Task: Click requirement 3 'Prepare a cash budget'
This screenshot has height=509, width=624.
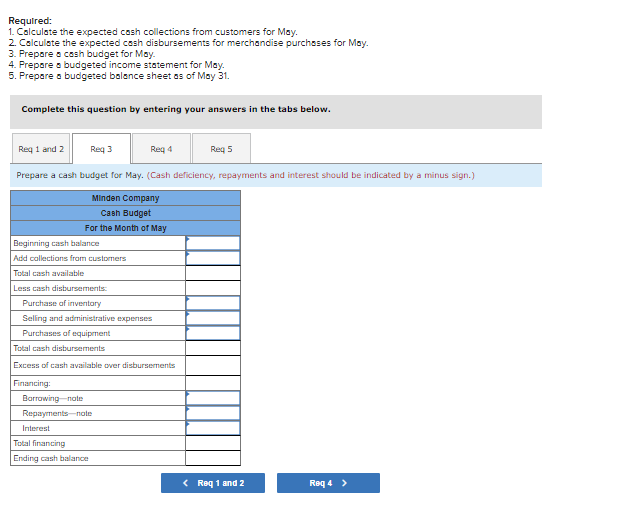Action: coord(82,54)
